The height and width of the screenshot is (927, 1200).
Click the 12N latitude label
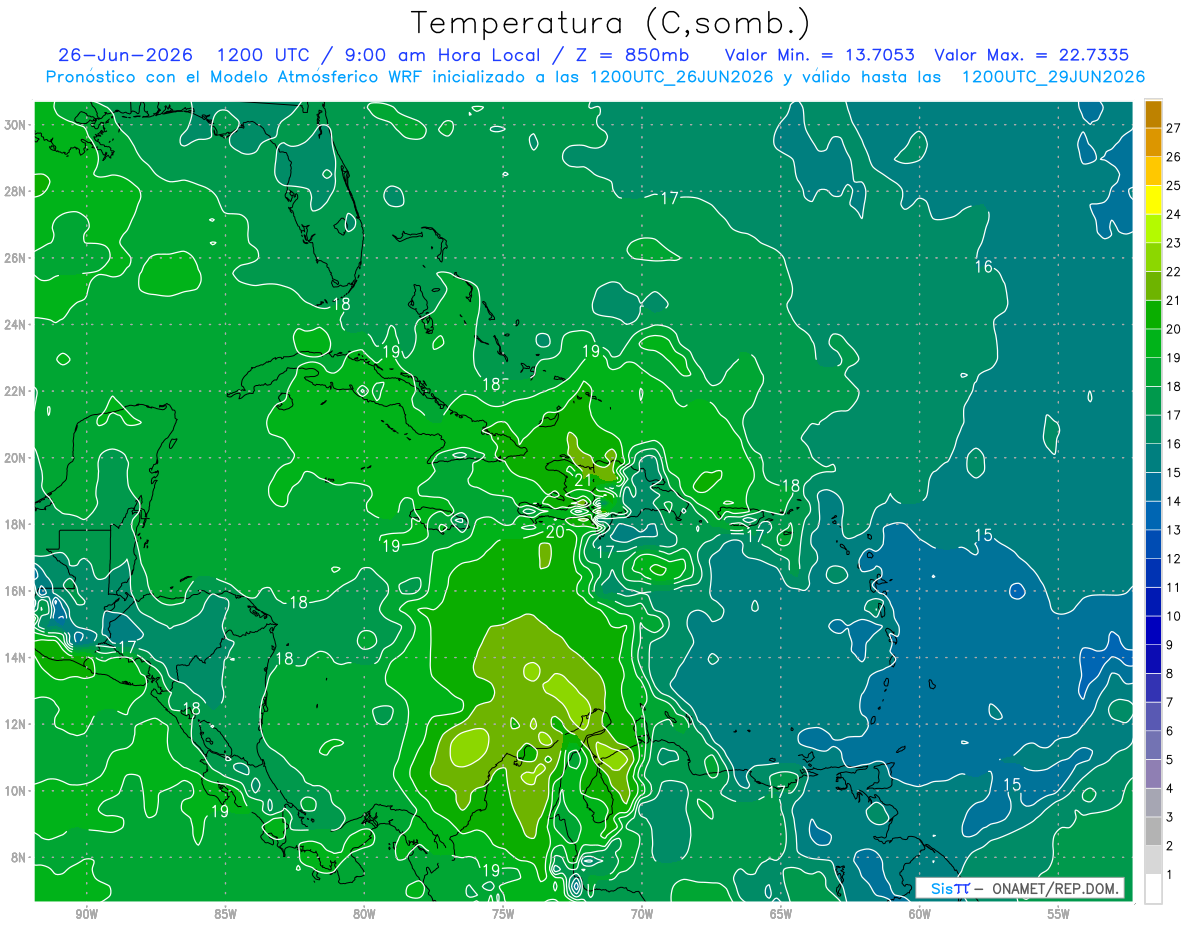[17, 724]
